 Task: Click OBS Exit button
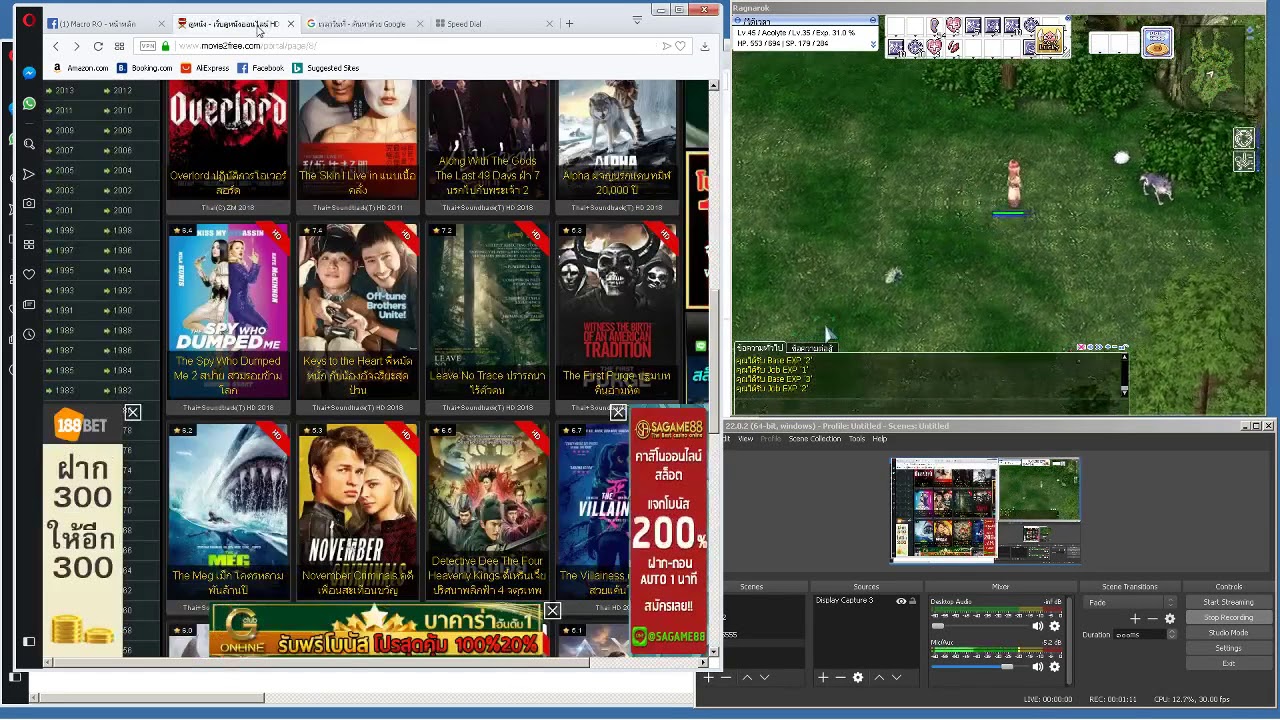pos(1228,663)
